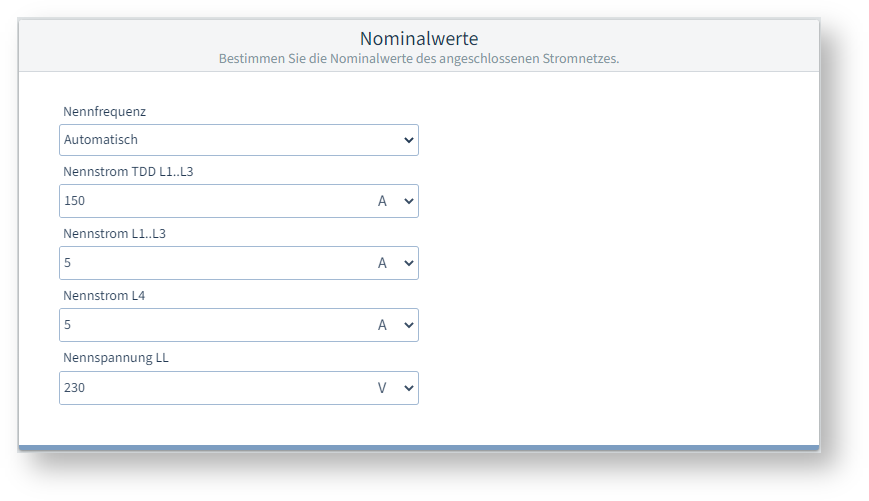Select the 'A' unit for Nennstrom L4
869x501 pixels.
tap(382, 325)
